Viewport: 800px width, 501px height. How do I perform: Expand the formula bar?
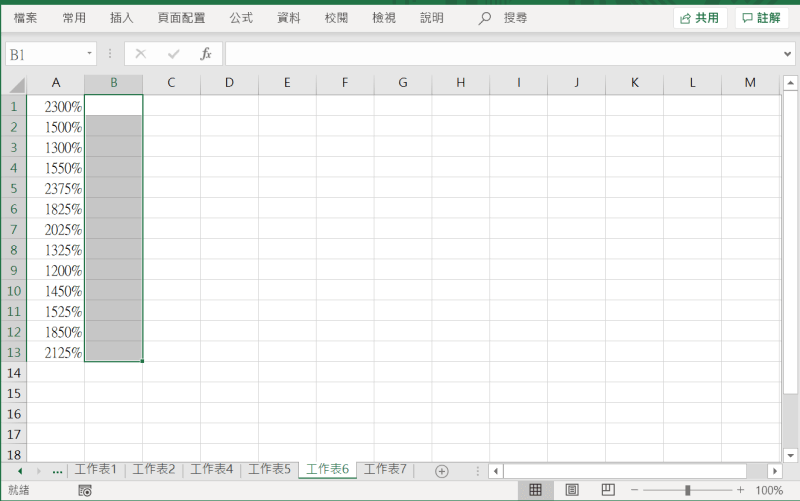[x=787, y=54]
